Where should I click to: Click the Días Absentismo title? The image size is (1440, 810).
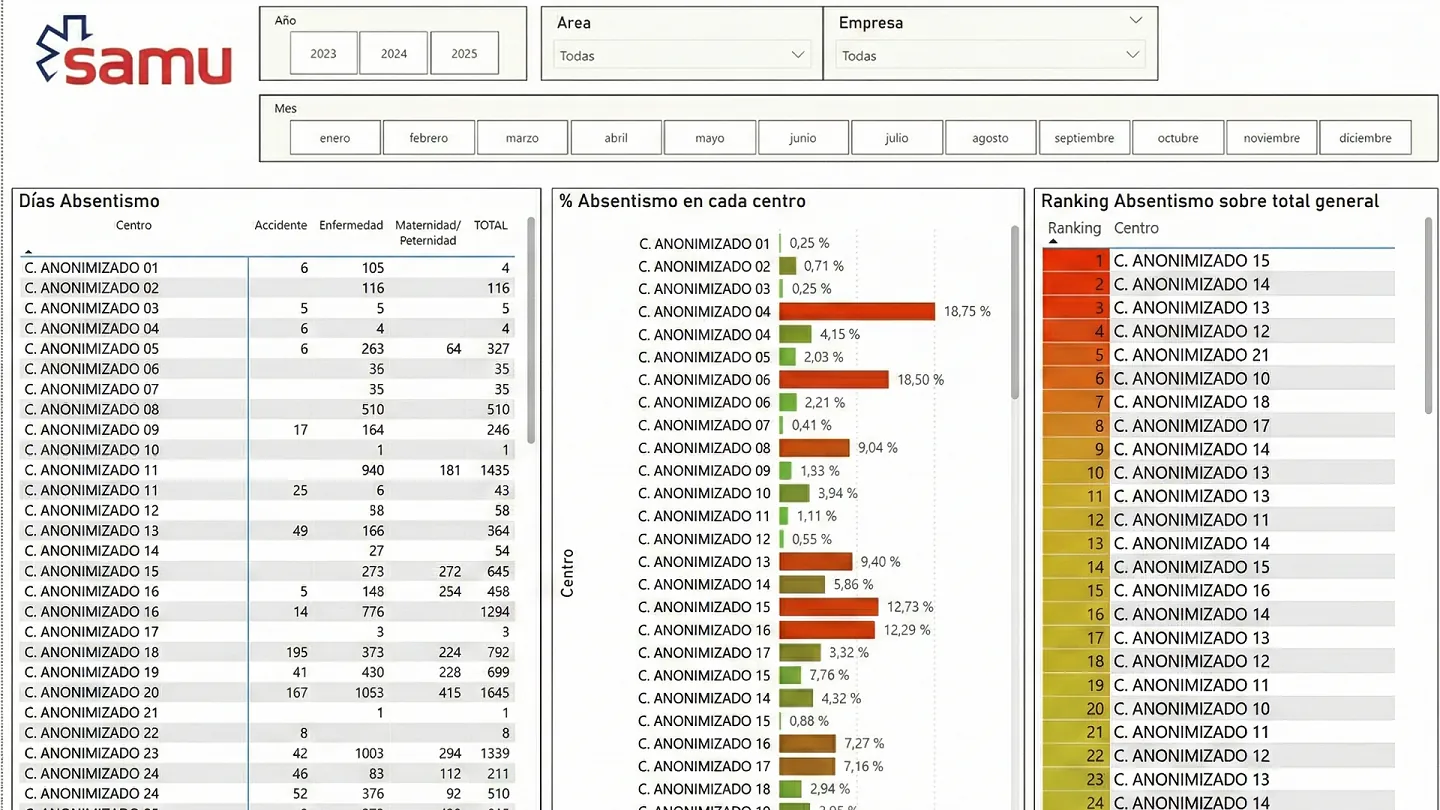89,201
